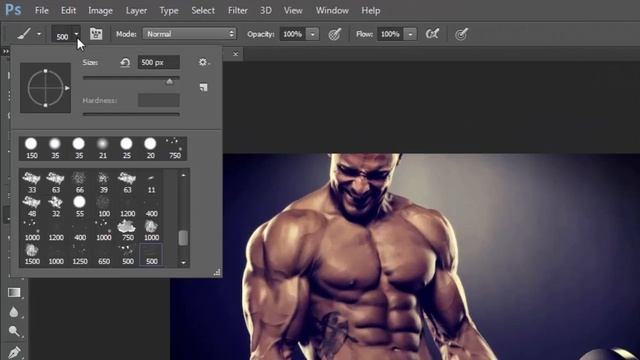Screen dimensions: 640x360
Task: Click the brush list scroll down arrow
Action: (183, 263)
